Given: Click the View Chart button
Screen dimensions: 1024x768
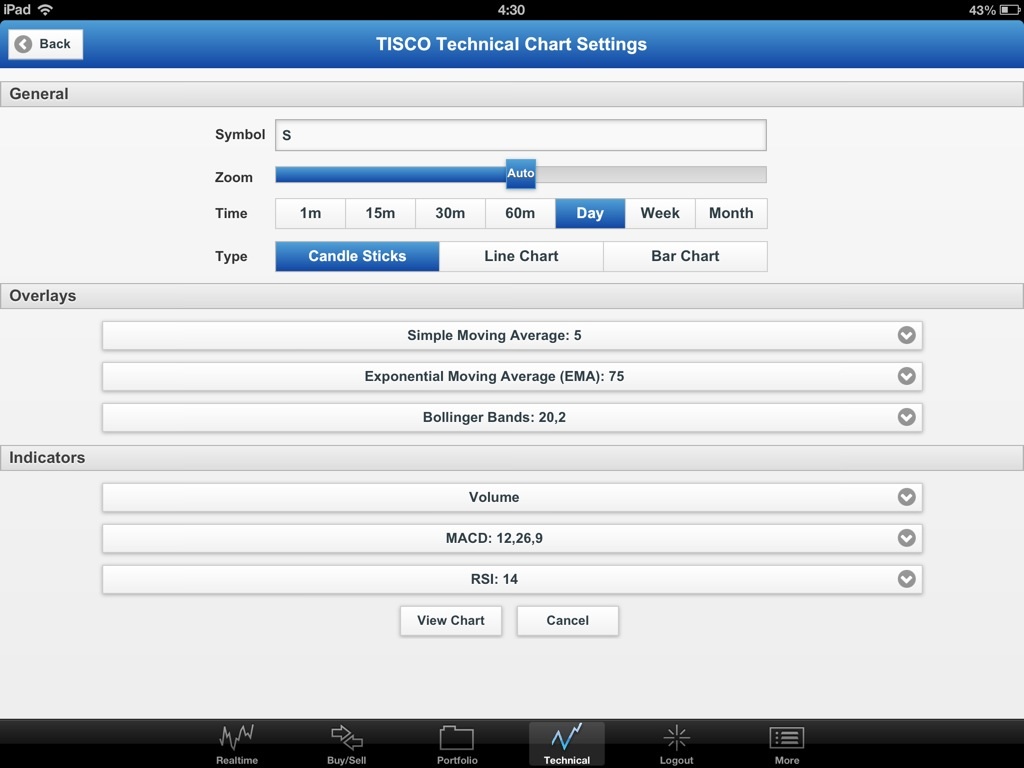Looking at the screenshot, I should pos(451,620).
